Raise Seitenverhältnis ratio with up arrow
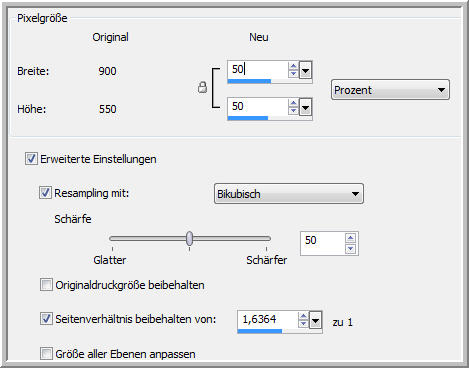Image resolution: width=469 pixels, height=368 pixels. click(303, 316)
